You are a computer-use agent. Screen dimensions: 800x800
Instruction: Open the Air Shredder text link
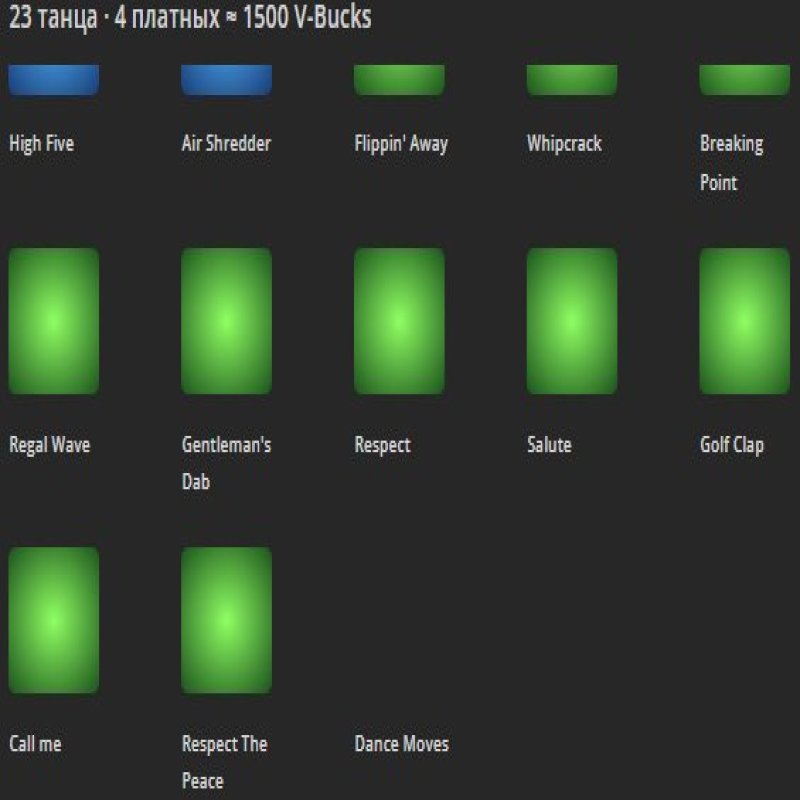(x=226, y=144)
